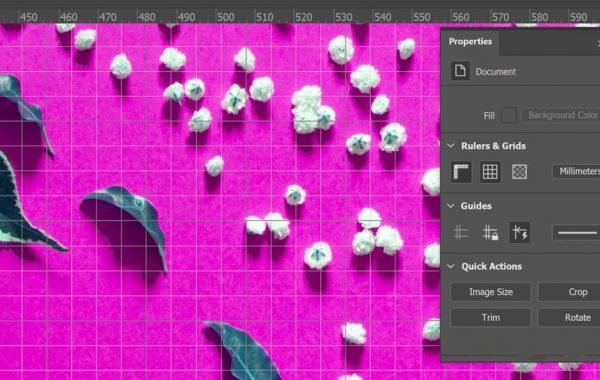Click the smart guides icon
This screenshot has width=600, height=380.
(x=520, y=232)
